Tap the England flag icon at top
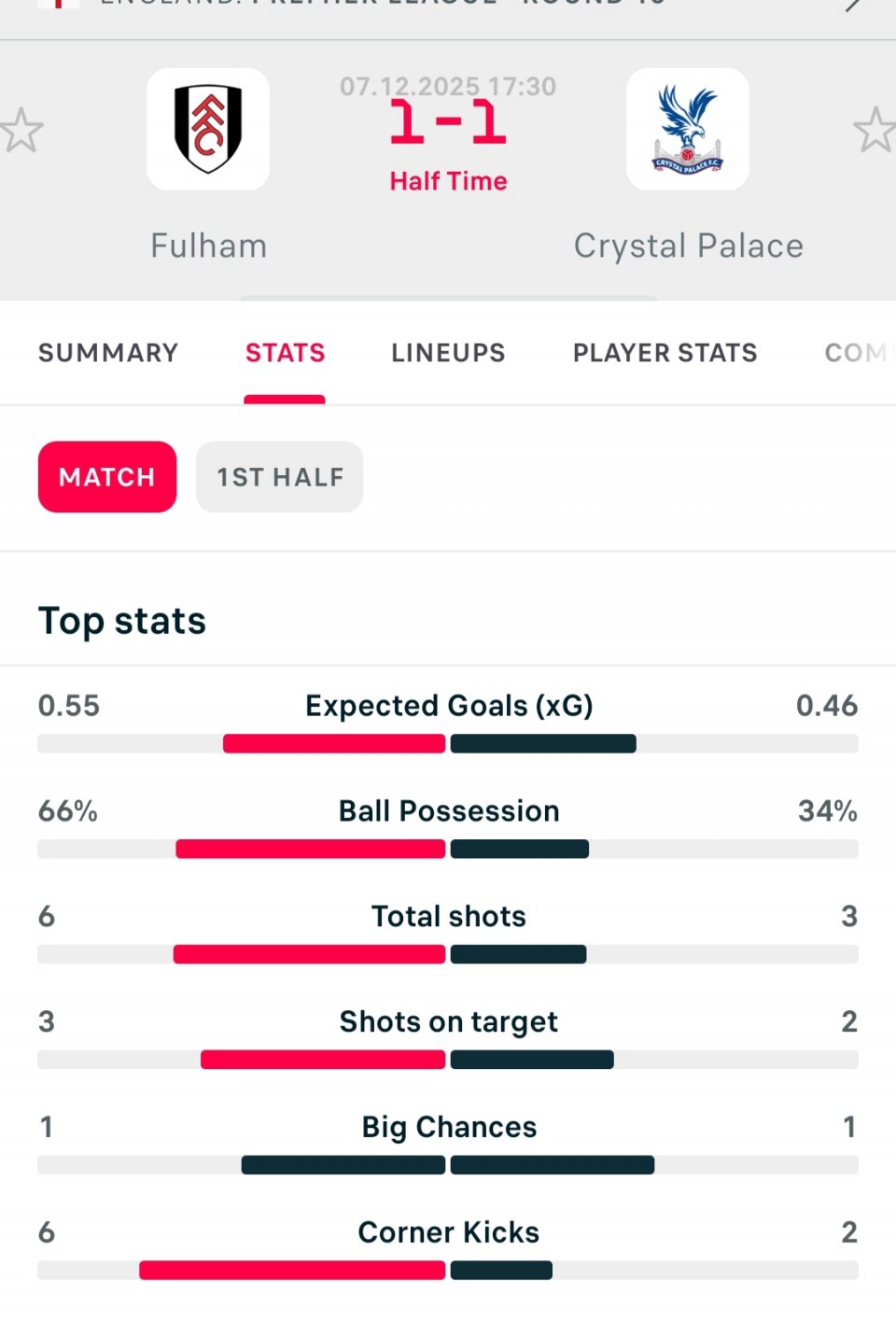This screenshot has height=1322, width=896. (59, 4)
